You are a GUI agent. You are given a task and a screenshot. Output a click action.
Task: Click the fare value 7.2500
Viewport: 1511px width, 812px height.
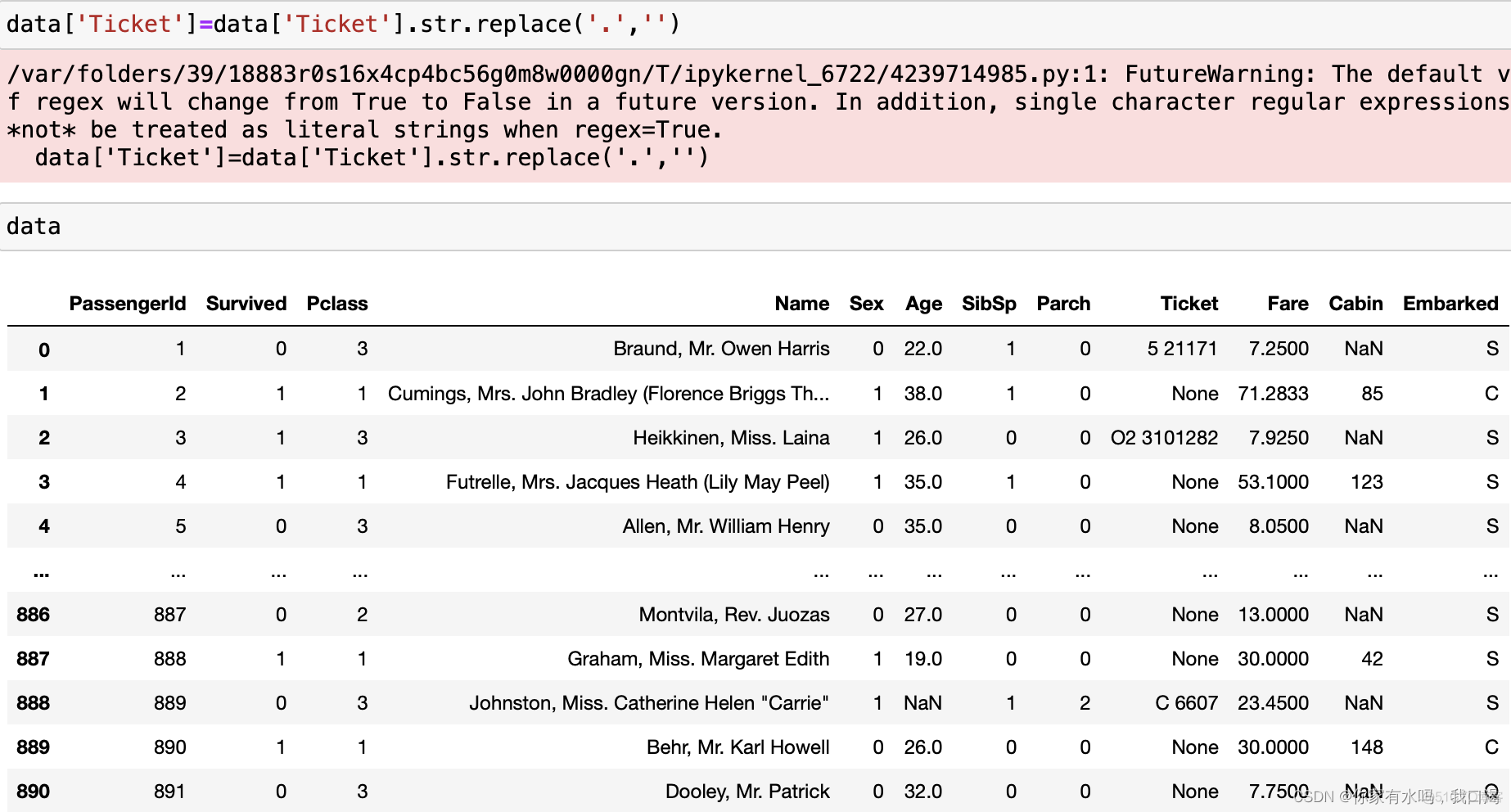tap(1279, 349)
